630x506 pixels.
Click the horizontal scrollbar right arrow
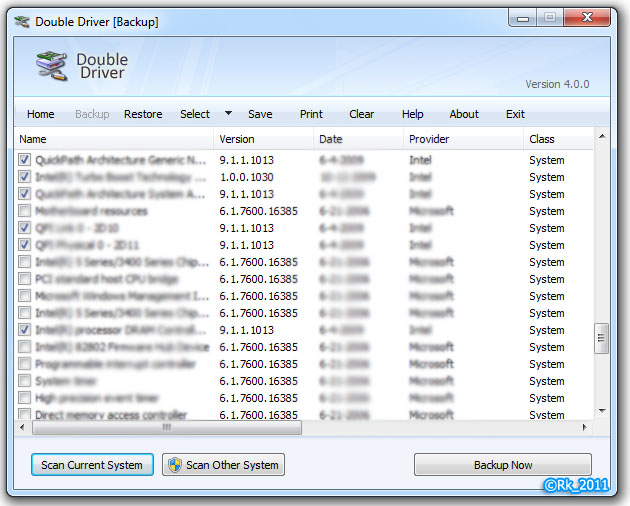585,427
